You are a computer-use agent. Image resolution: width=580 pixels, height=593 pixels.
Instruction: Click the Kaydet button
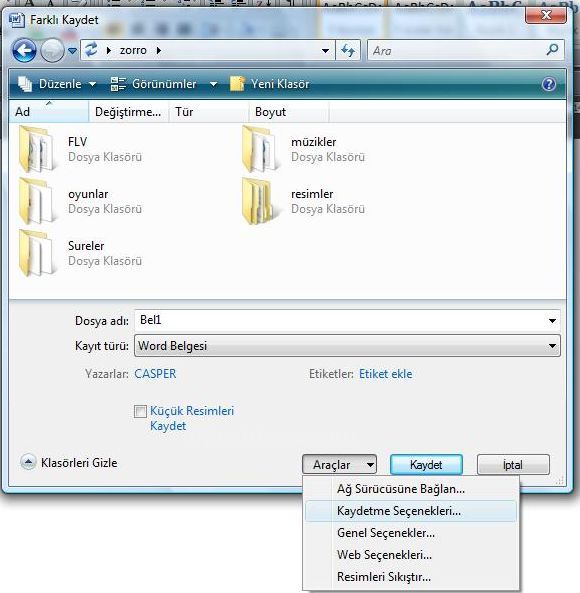(426, 464)
